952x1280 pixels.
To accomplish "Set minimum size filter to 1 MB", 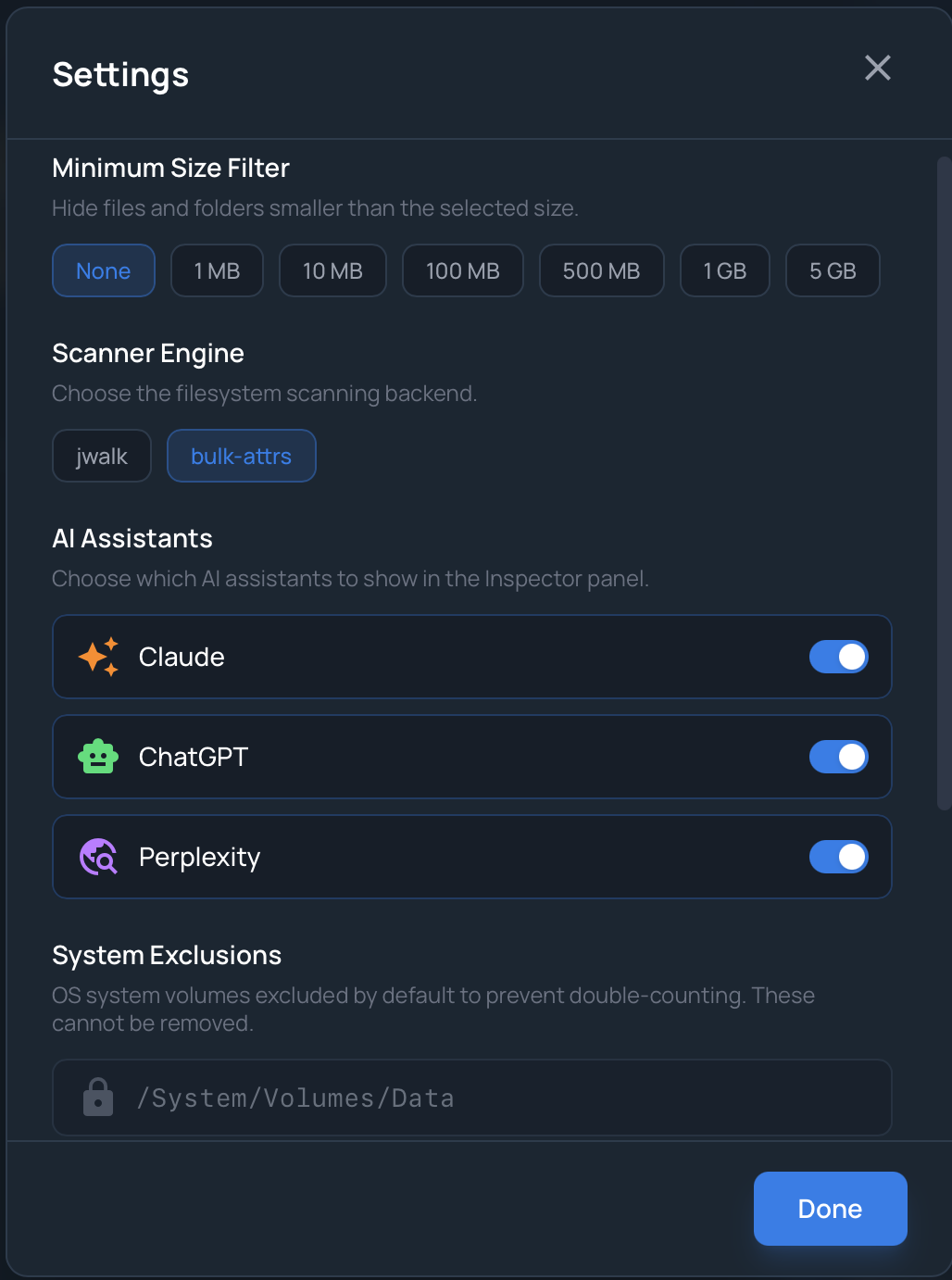I will pyautogui.click(x=217, y=270).
